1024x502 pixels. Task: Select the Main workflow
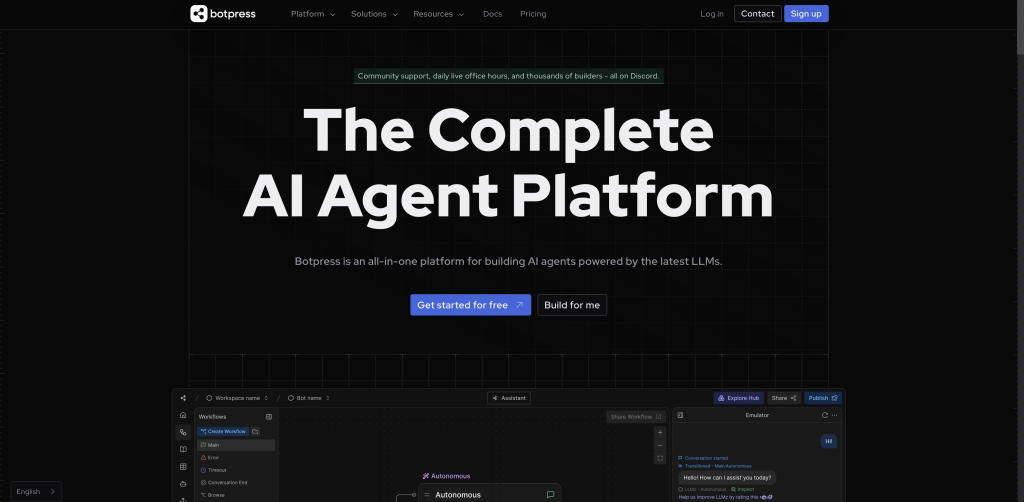pyautogui.click(x=236, y=445)
